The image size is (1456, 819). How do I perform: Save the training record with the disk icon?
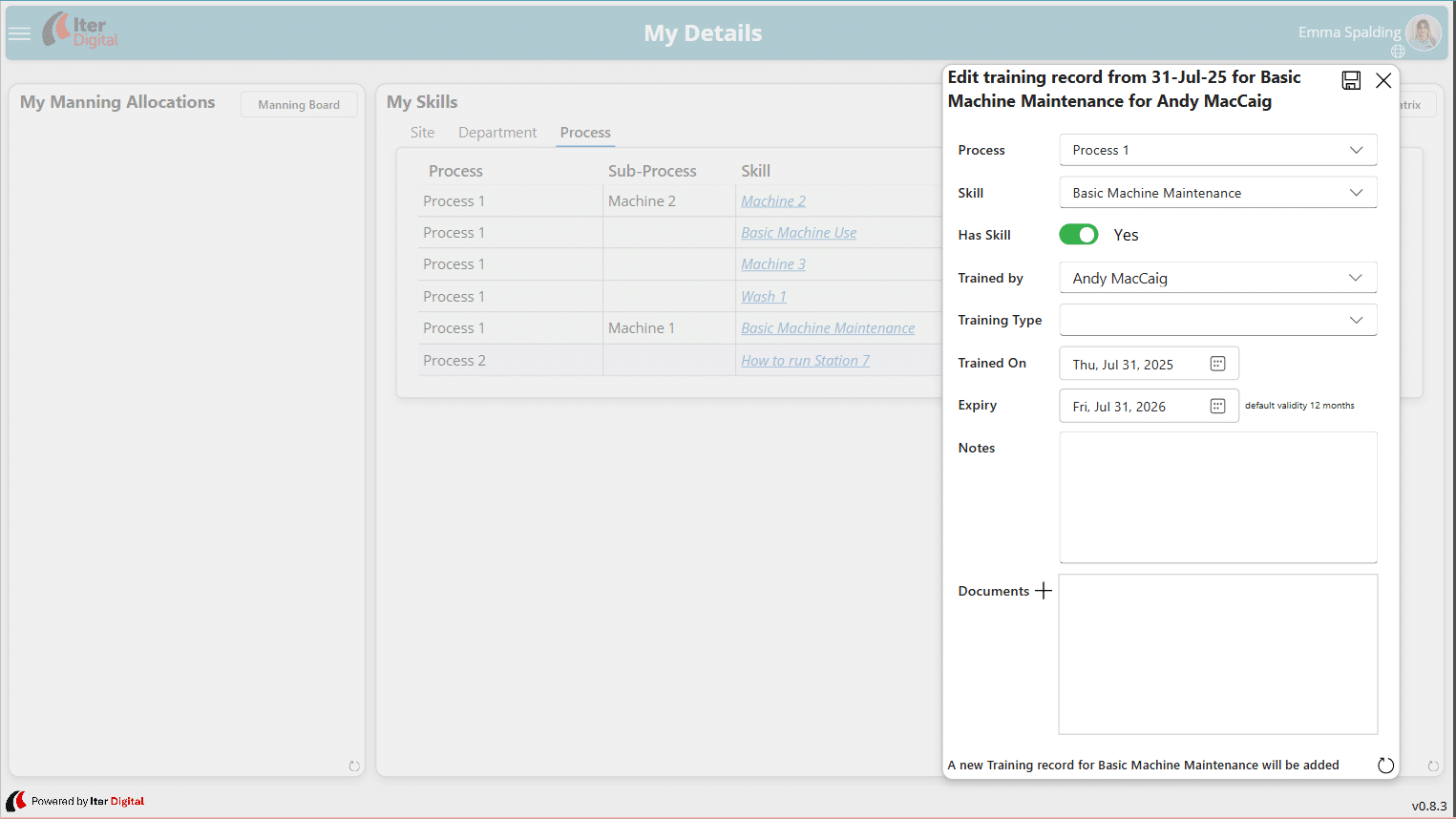(1351, 80)
